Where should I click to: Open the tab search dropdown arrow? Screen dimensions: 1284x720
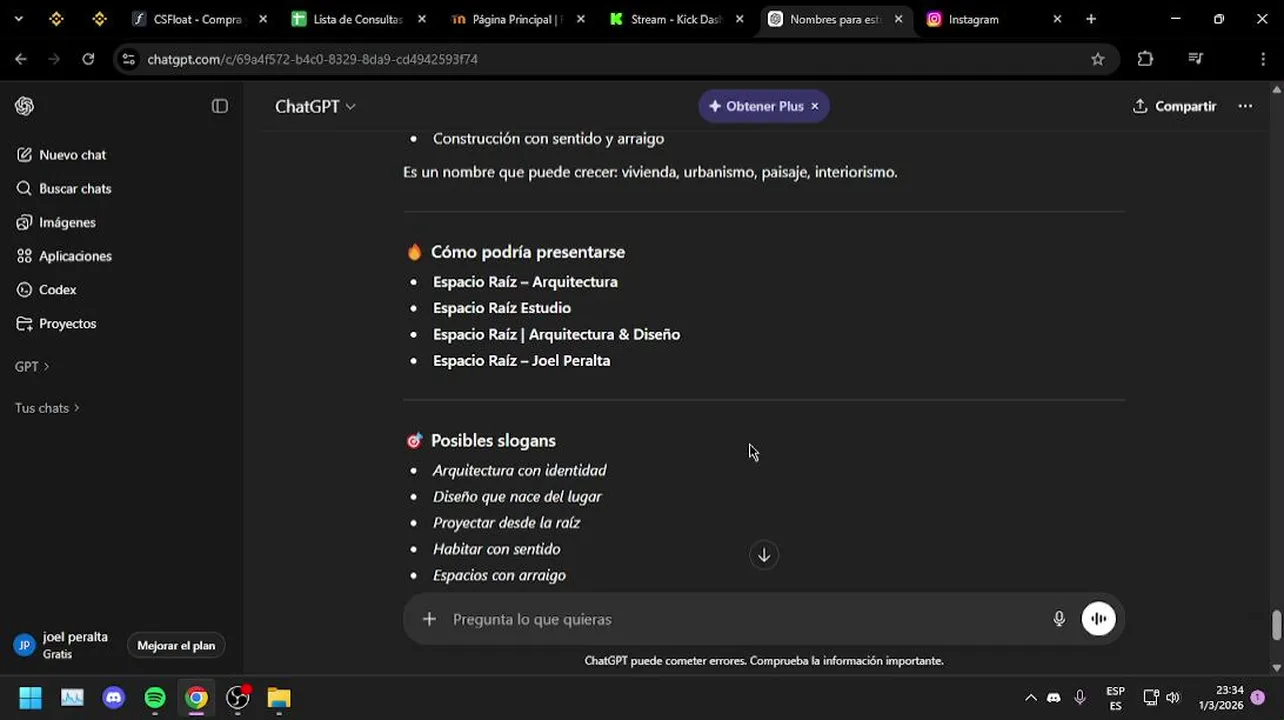coord(18,19)
